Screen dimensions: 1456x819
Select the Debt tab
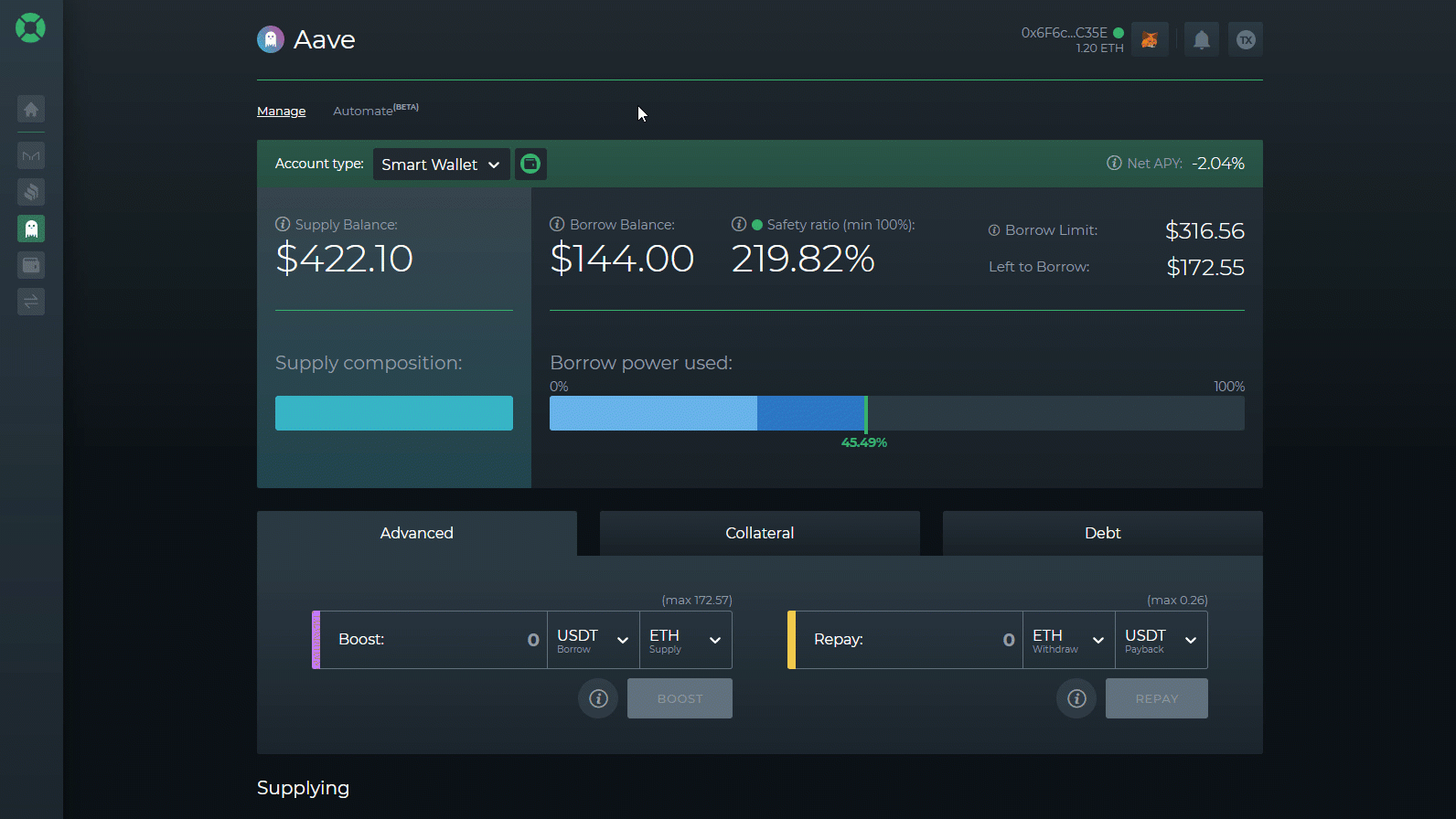(x=1103, y=533)
